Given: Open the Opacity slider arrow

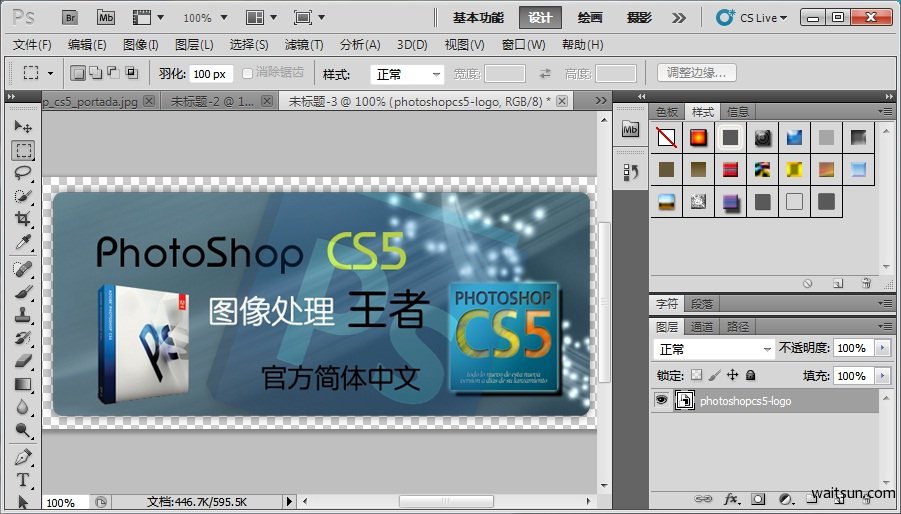Looking at the screenshot, I should coord(883,348).
